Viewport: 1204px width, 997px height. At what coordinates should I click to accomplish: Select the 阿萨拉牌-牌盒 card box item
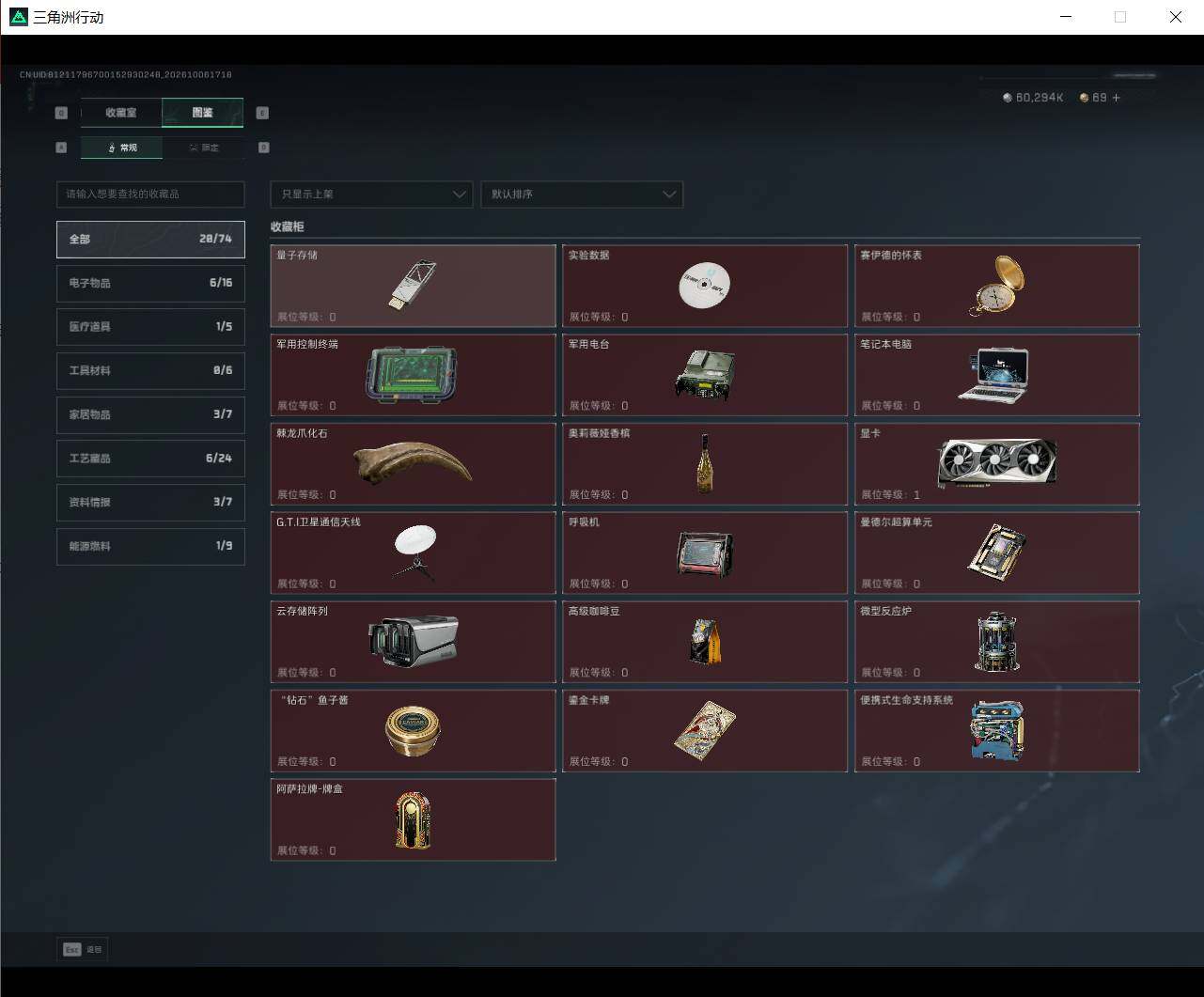point(413,819)
